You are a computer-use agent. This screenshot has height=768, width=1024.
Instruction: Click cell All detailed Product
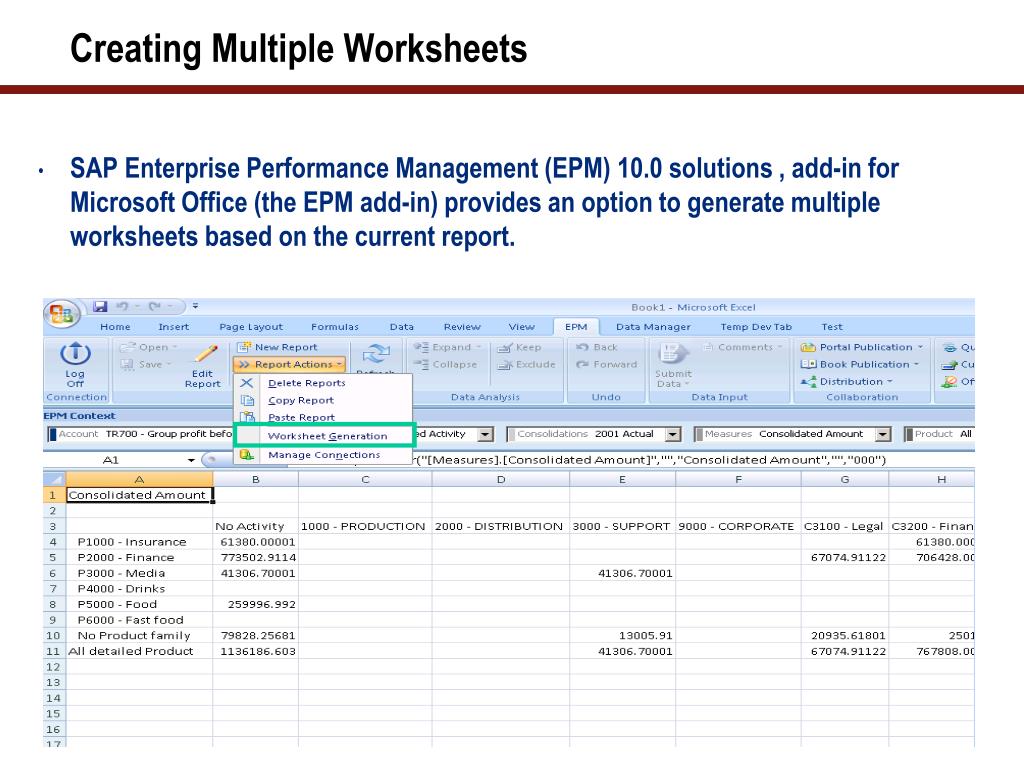pyautogui.click(x=139, y=651)
